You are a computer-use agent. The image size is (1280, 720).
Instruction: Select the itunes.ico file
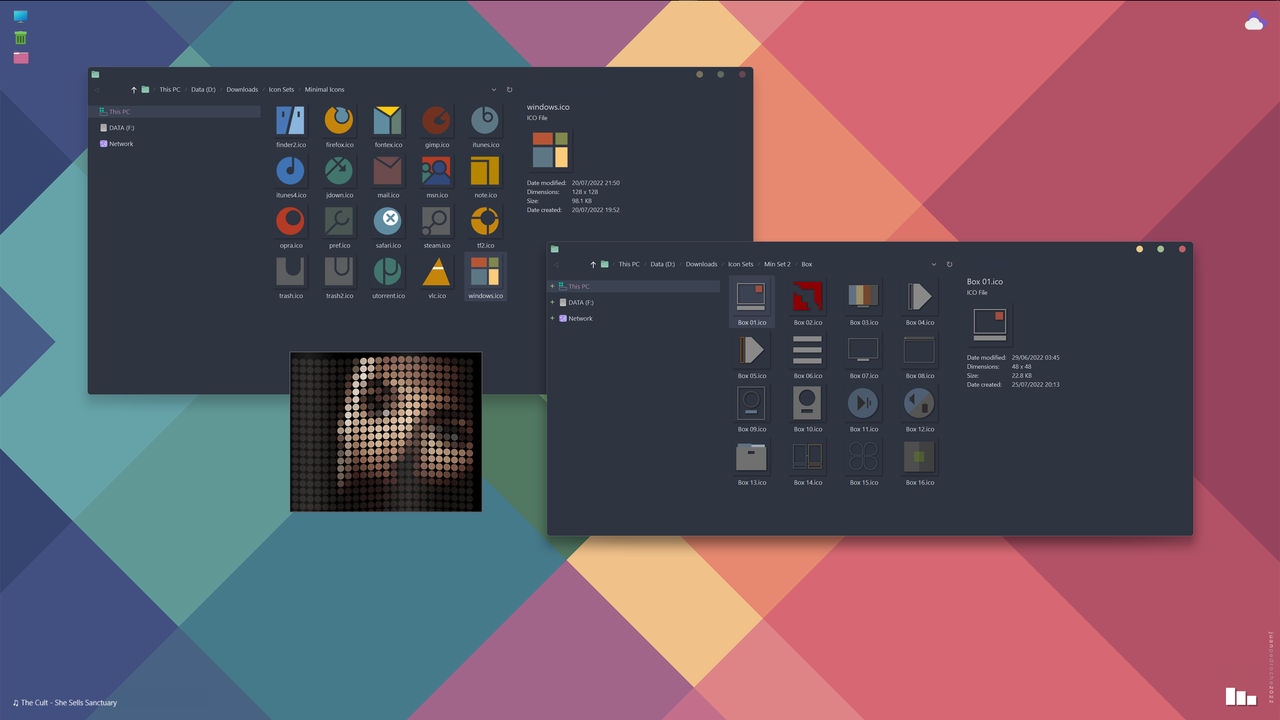pyautogui.click(x=485, y=127)
